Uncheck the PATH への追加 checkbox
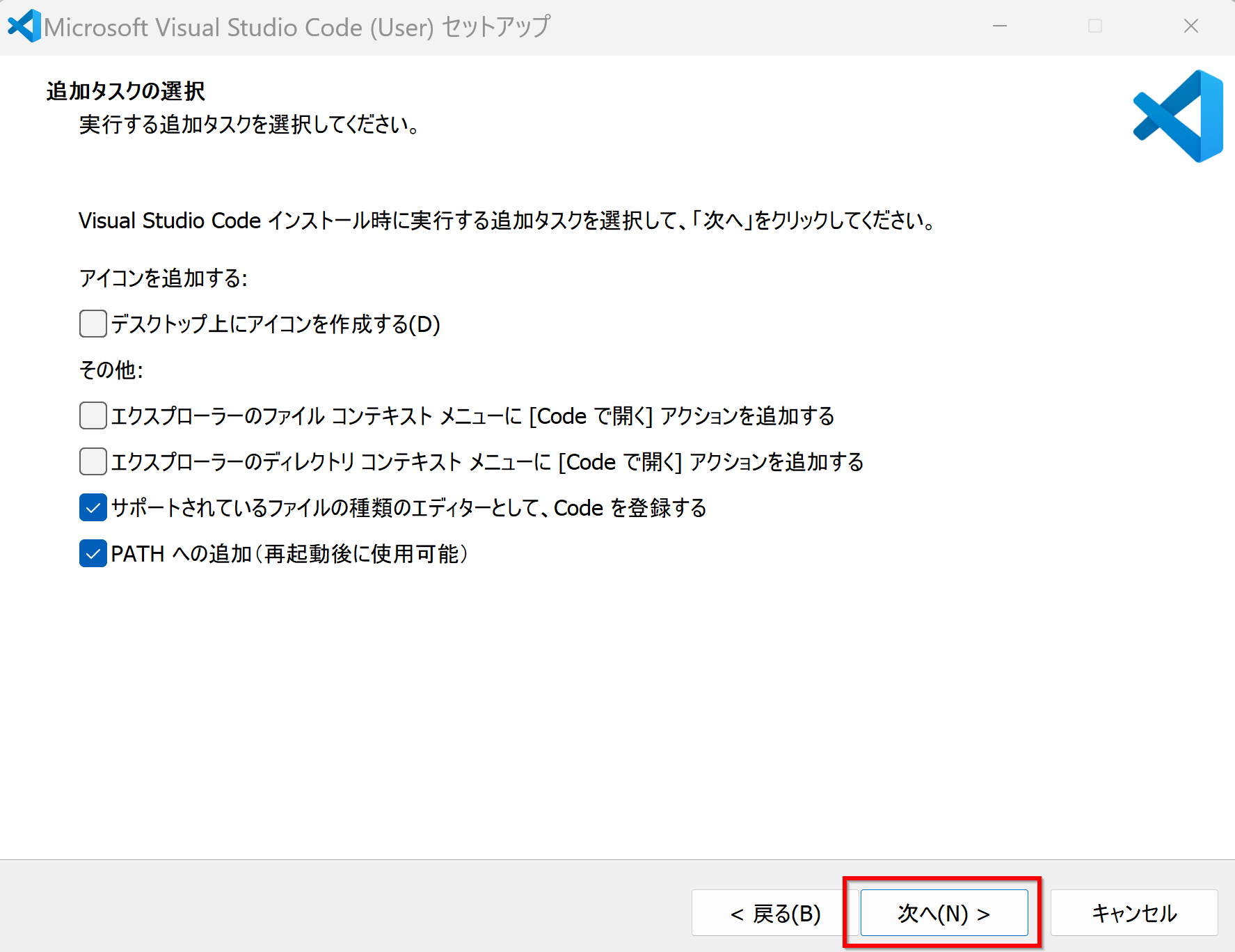The image size is (1235, 952). 93,553
